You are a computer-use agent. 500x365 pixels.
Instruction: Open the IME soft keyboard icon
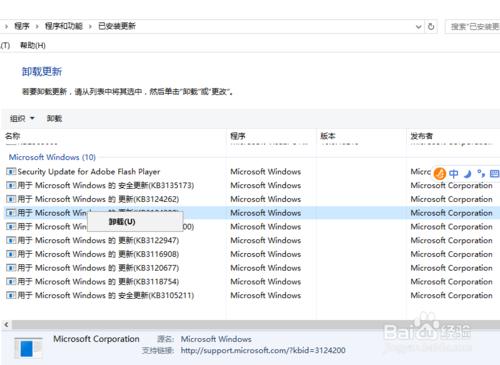(x=494, y=173)
